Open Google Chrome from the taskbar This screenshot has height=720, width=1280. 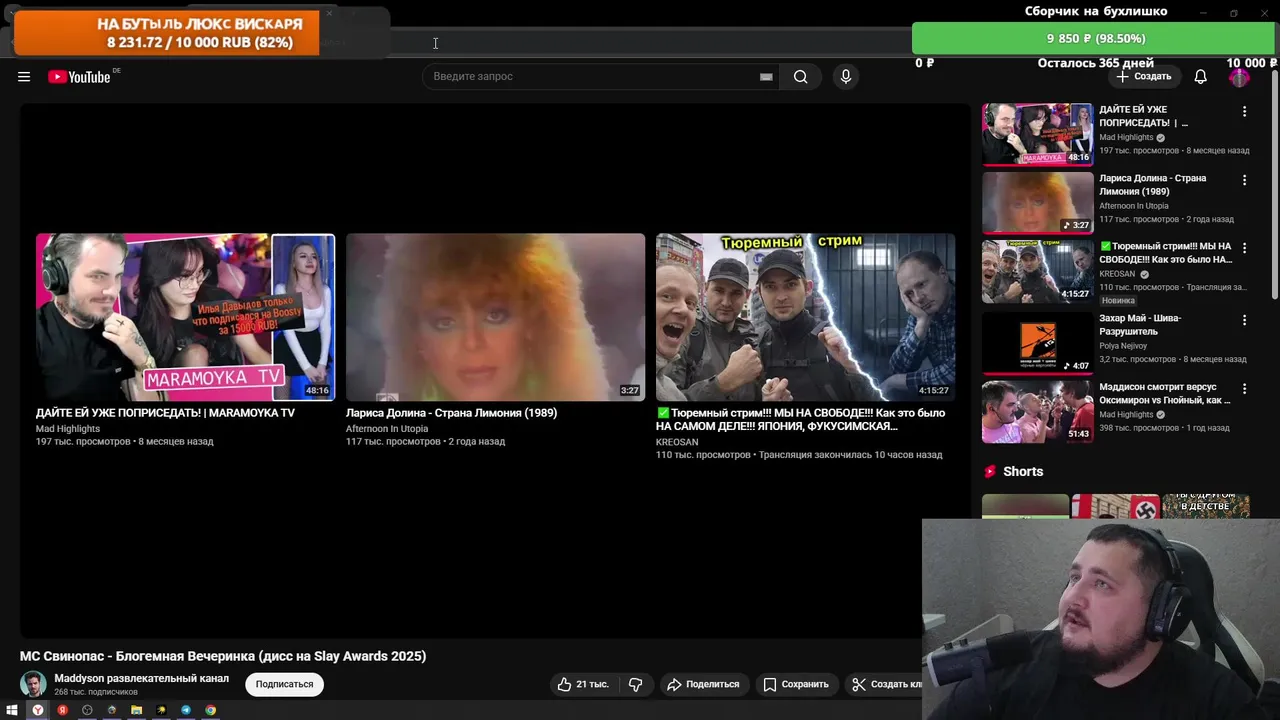point(211,710)
